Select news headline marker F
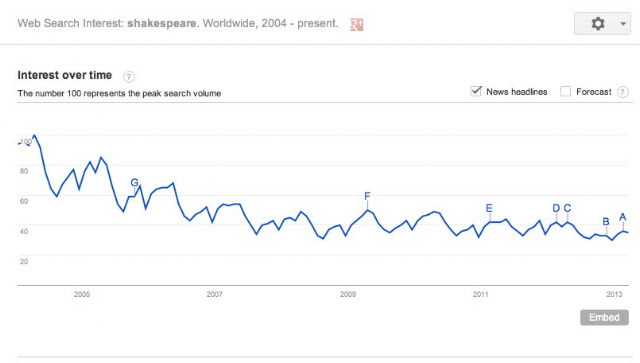The height and width of the screenshot is (363, 640). pyautogui.click(x=367, y=196)
